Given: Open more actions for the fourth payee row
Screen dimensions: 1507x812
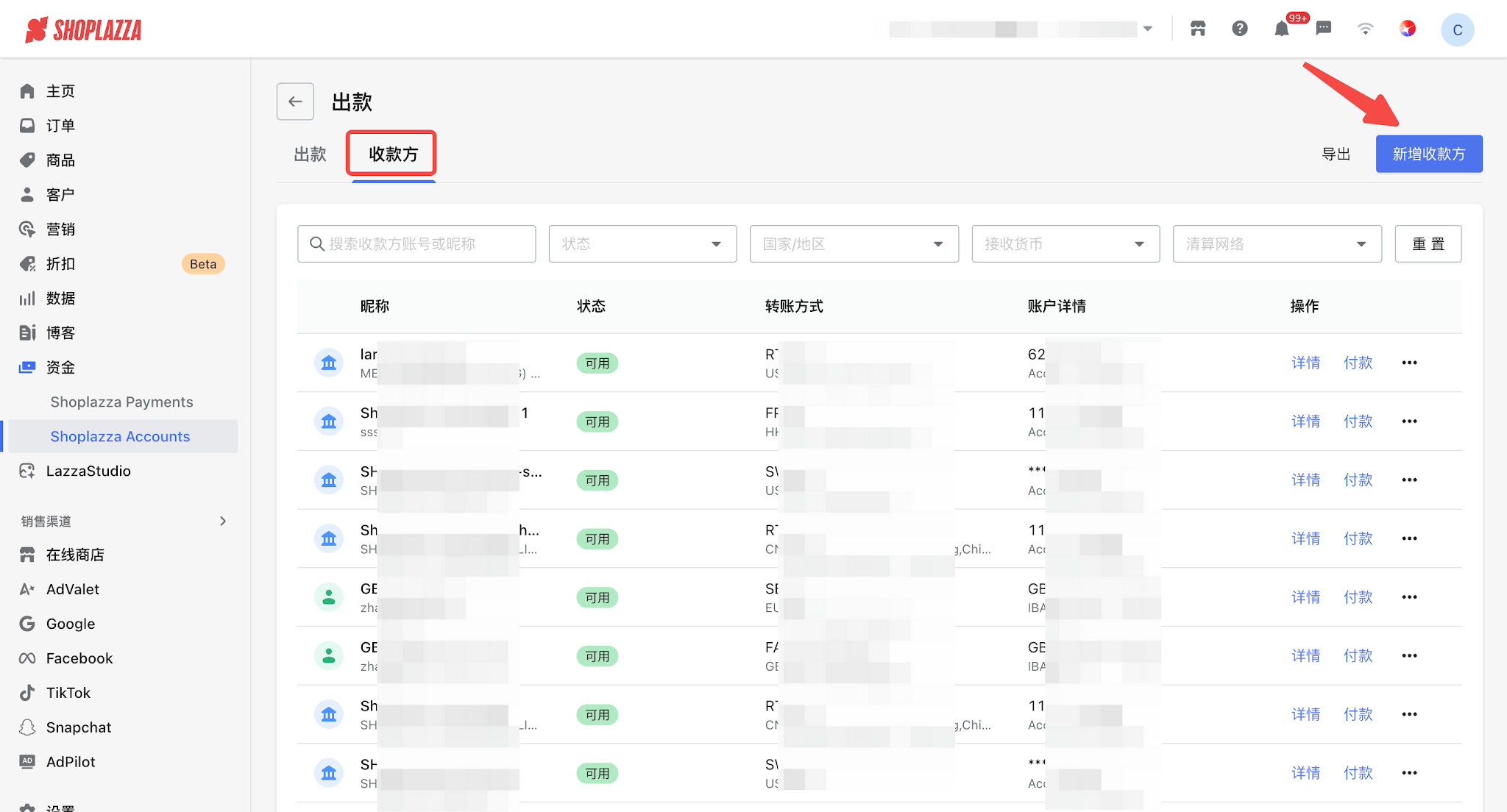Looking at the screenshot, I should point(1409,538).
